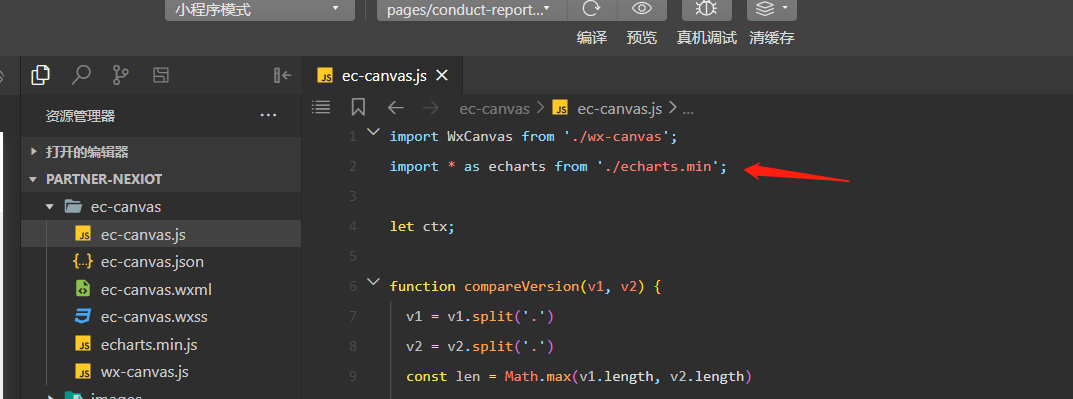Viewport: 1073px width, 399px height.
Task: Fold the compareVersion function at line 6
Action: point(372,282)
